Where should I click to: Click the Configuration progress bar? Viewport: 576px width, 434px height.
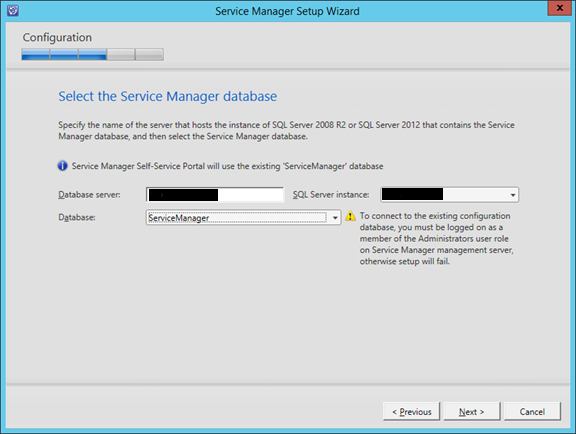click(x=93, y=54)
